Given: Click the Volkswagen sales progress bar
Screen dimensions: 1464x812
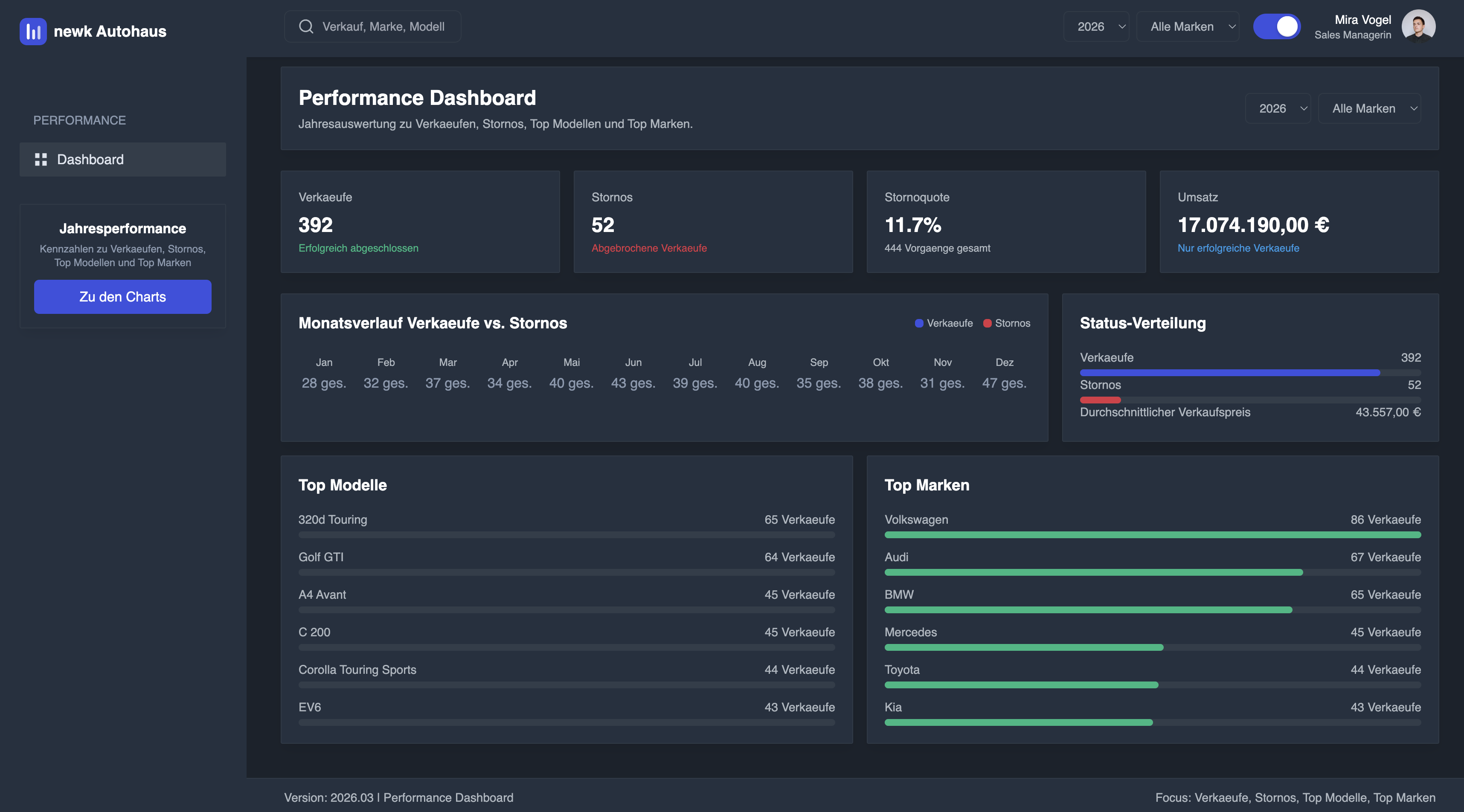Looking at the screenshot, I should (1153, 535).
